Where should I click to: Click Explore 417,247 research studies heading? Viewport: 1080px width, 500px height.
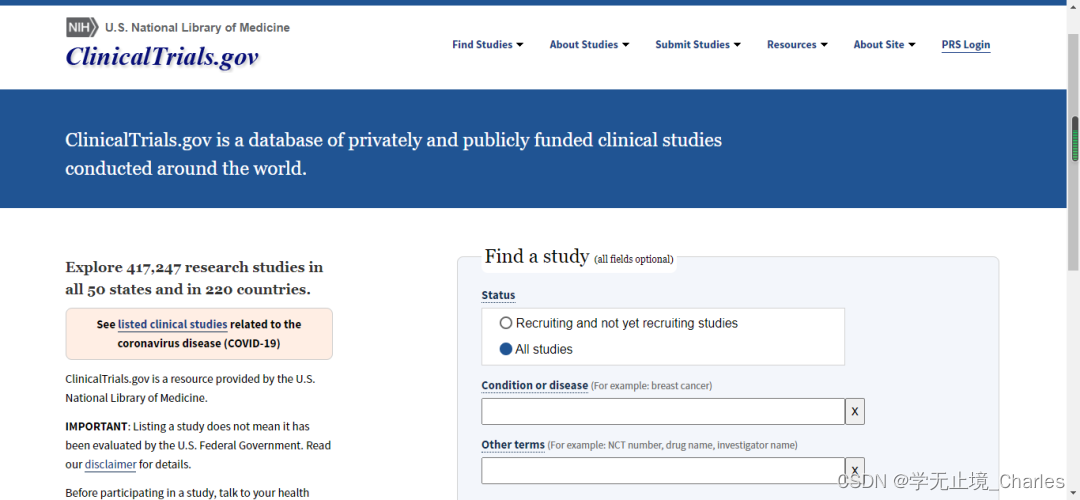[x=194, y=278]
